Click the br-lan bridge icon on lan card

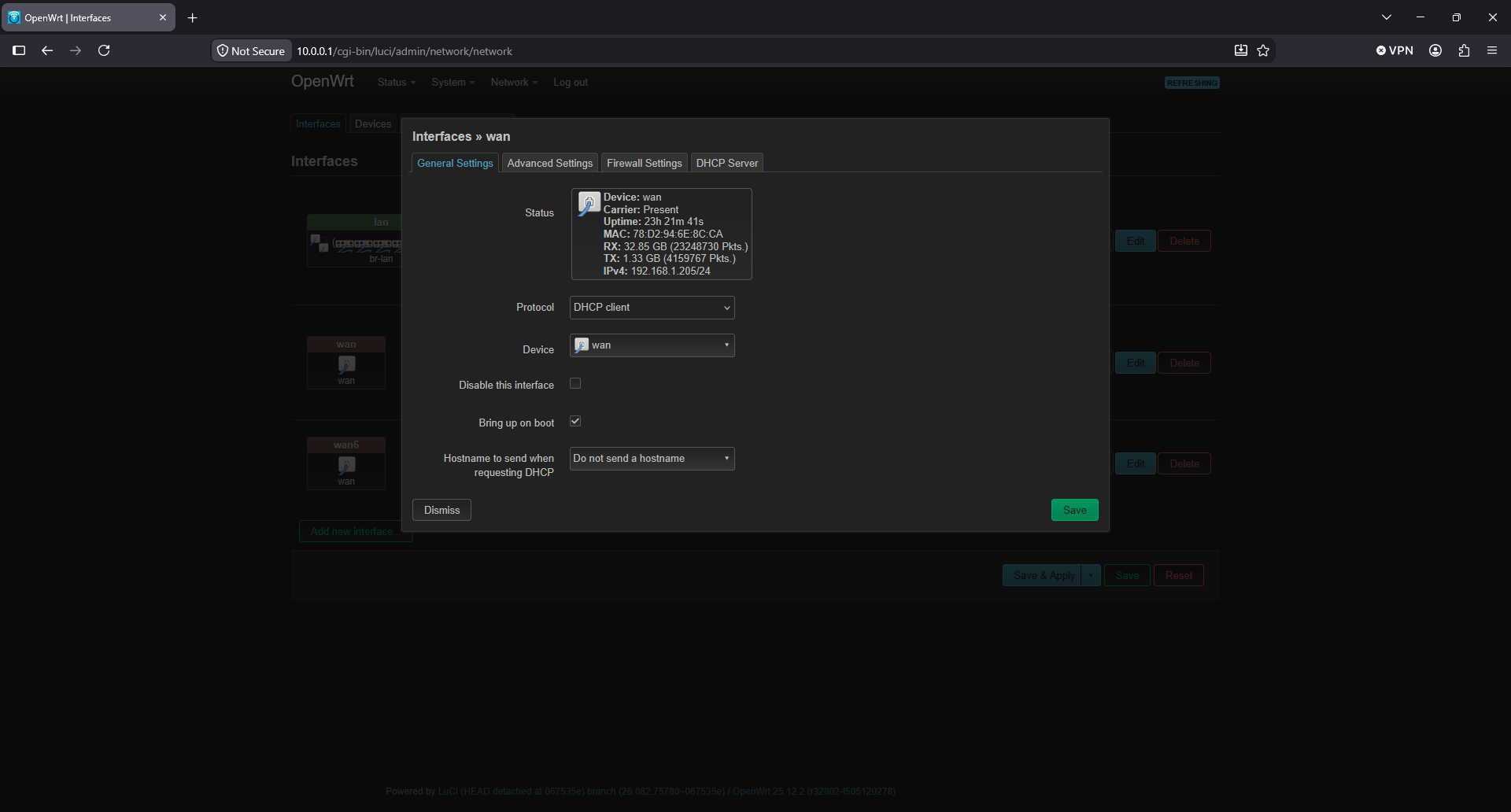[x=320, y=243]
